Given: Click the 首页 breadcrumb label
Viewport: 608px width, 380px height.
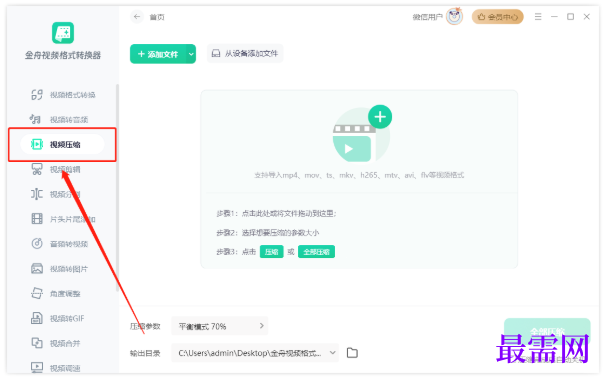Looking at the screenshot, I should tap(157, 17).
